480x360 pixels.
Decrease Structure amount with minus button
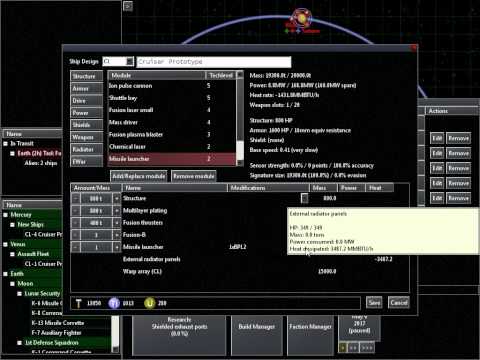pyautogui.click(x=76, y=199)
